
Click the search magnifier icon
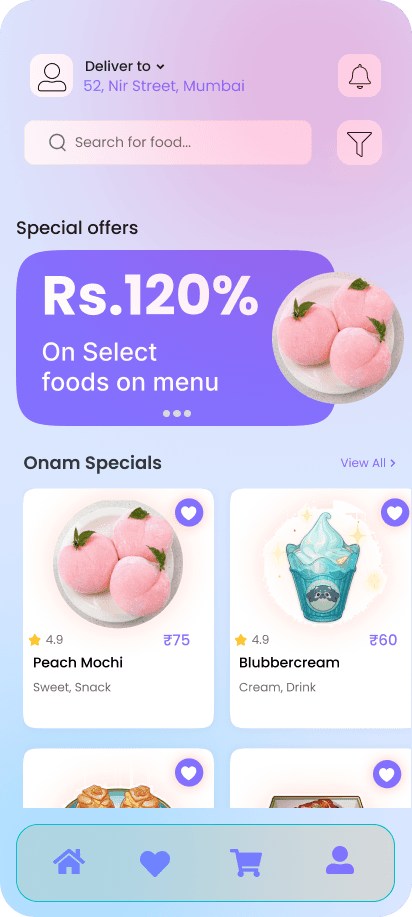click(x=57, y=142)
